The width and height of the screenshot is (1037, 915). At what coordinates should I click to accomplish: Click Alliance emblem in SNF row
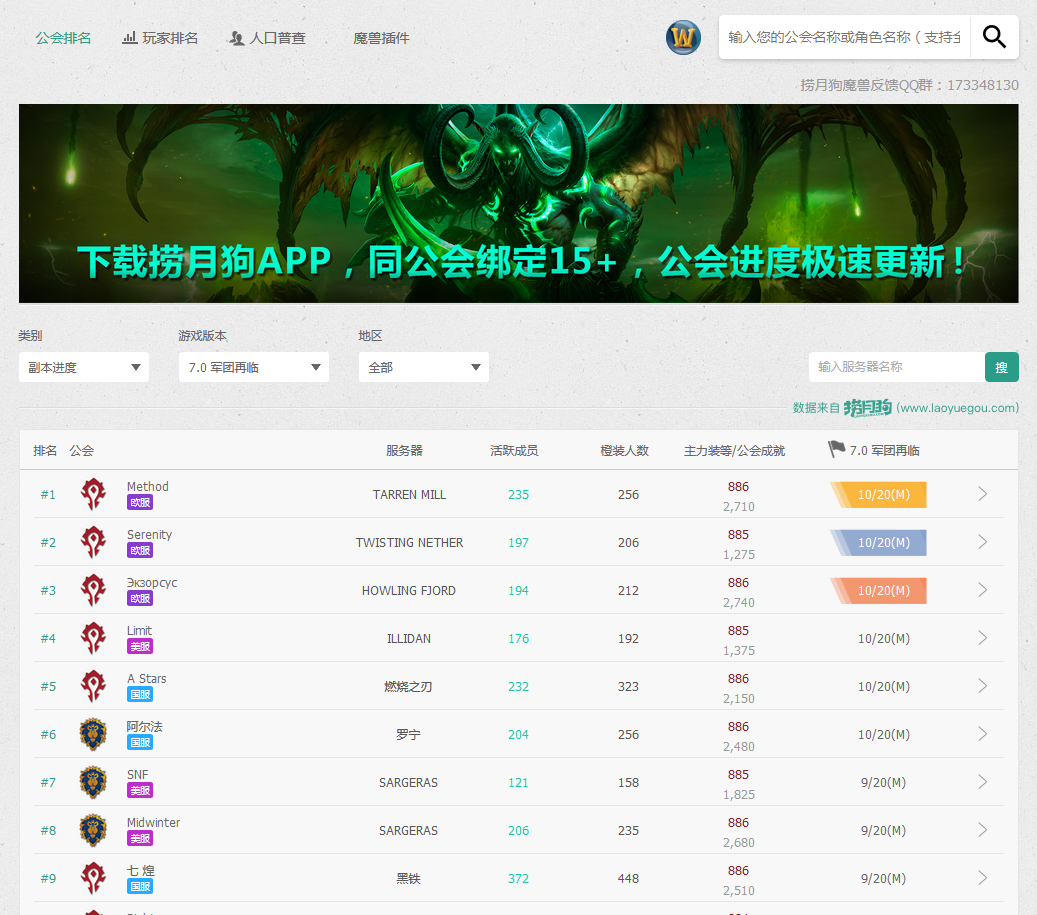pyautogui.click(x=93, y=782)
